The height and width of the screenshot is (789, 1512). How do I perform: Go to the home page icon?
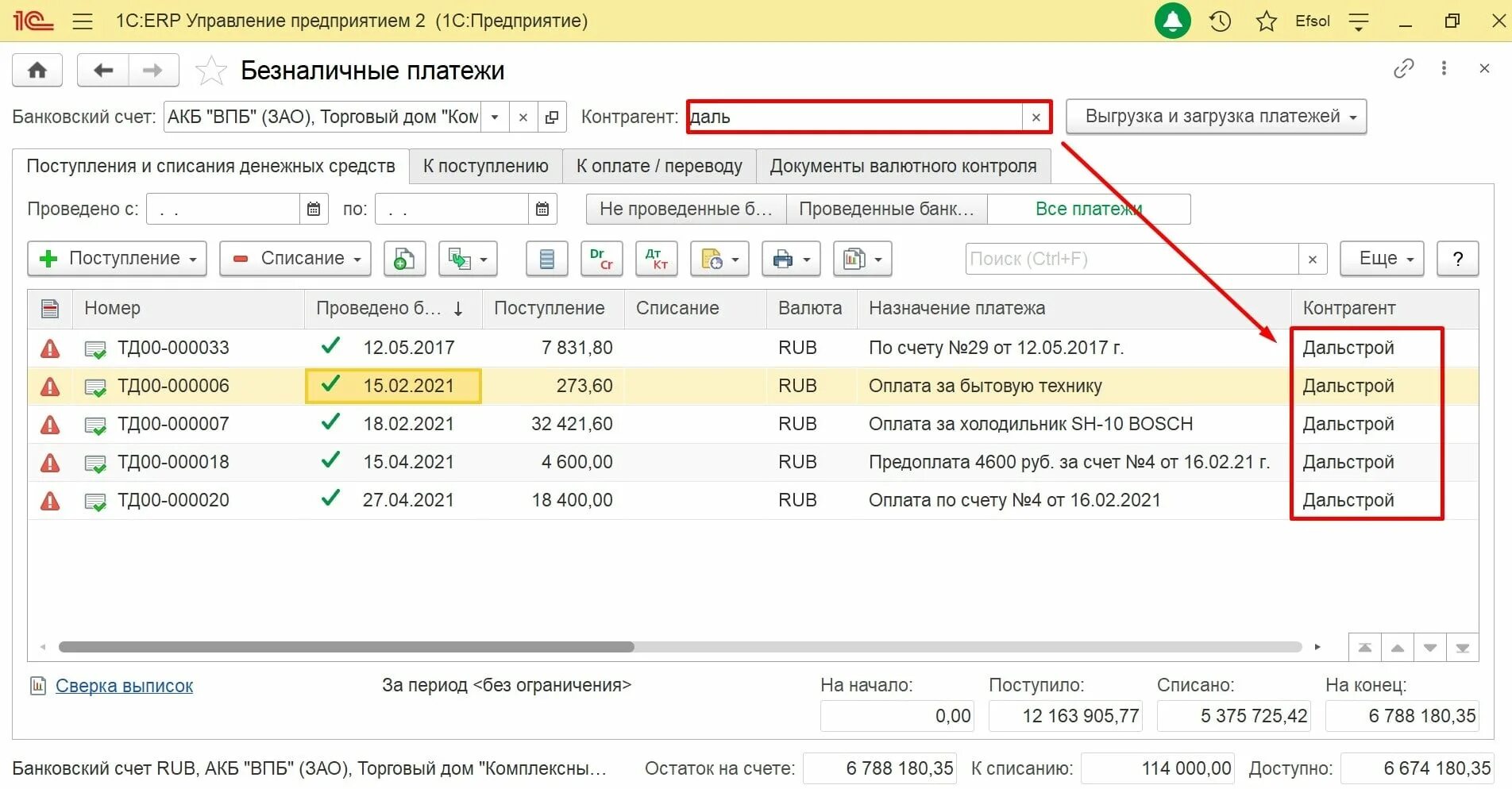(x=37, y=71)
